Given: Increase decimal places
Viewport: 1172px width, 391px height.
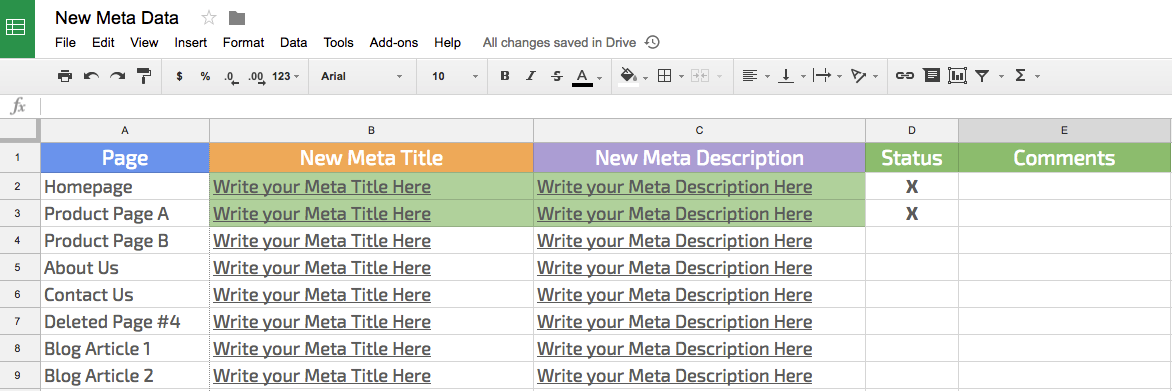Looking at the screenshot, I should pos(256,76).
